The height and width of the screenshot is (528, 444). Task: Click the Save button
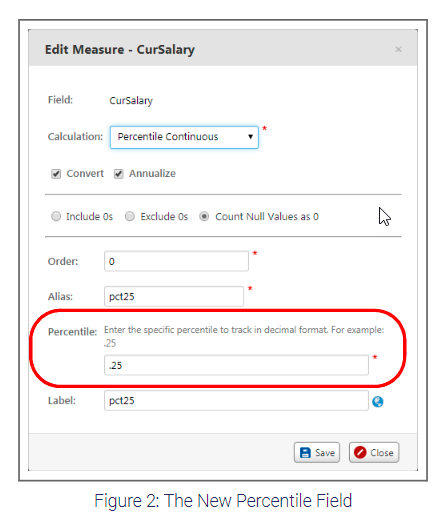317,452
